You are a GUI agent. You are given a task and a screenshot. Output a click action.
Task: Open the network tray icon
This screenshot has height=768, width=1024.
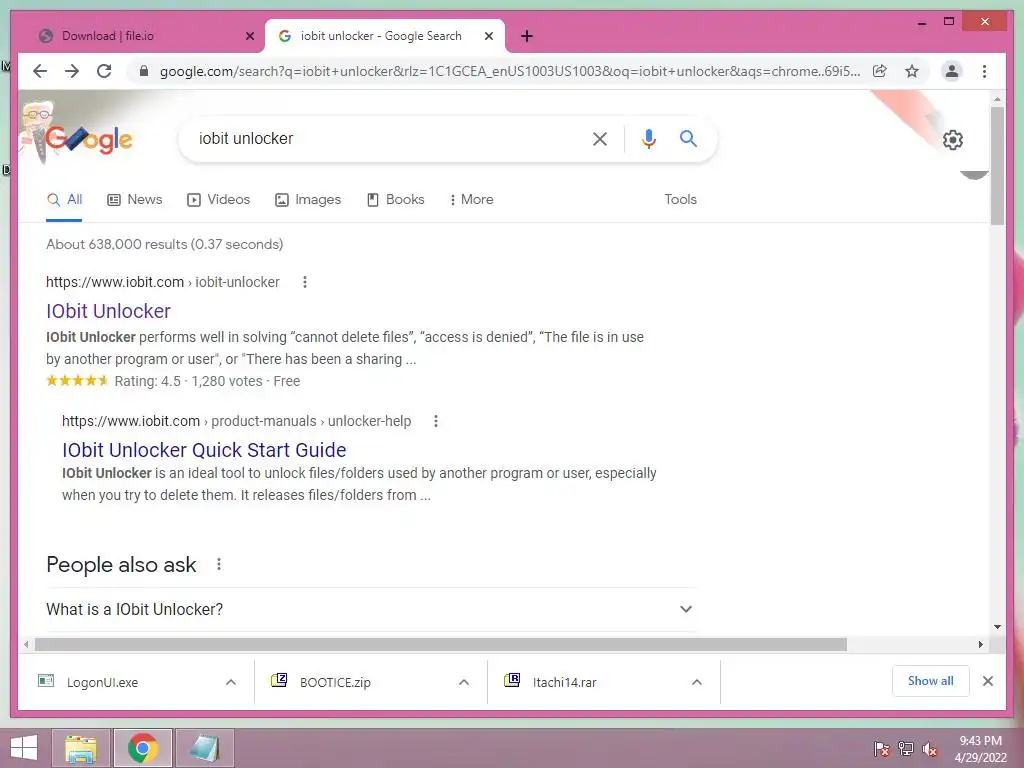[x=906, y=748]
